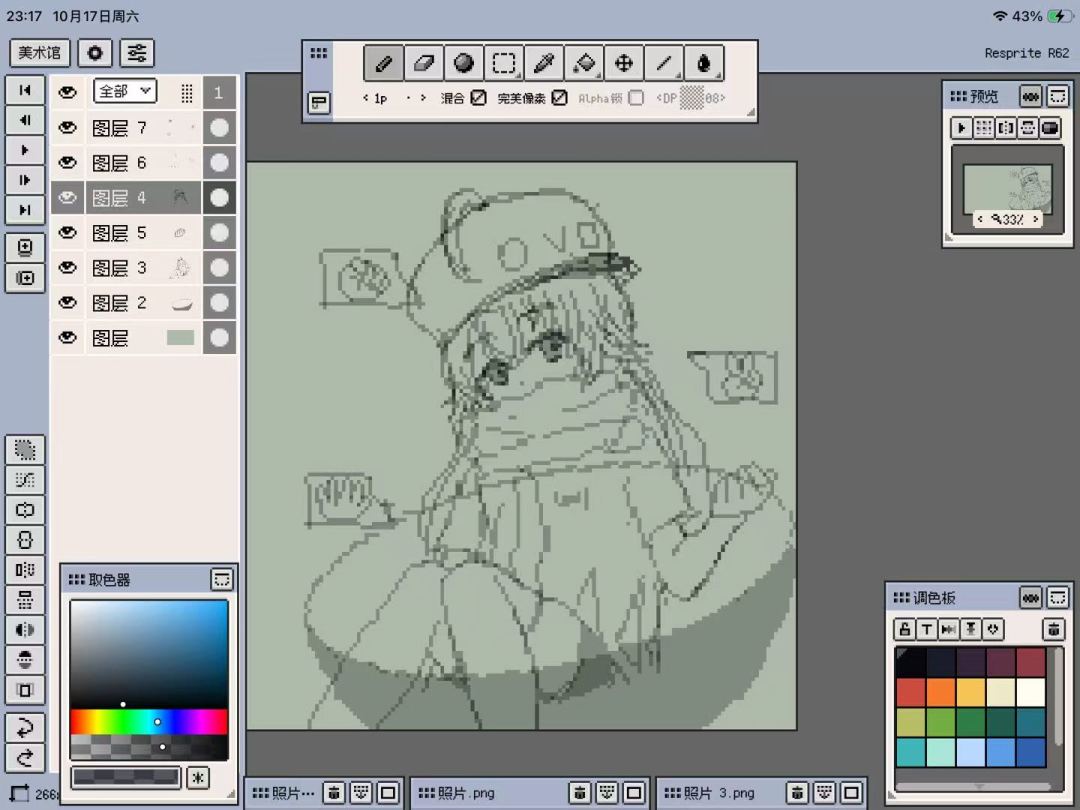Collapse the 预览 preview panel

(x=1058, y=96)
